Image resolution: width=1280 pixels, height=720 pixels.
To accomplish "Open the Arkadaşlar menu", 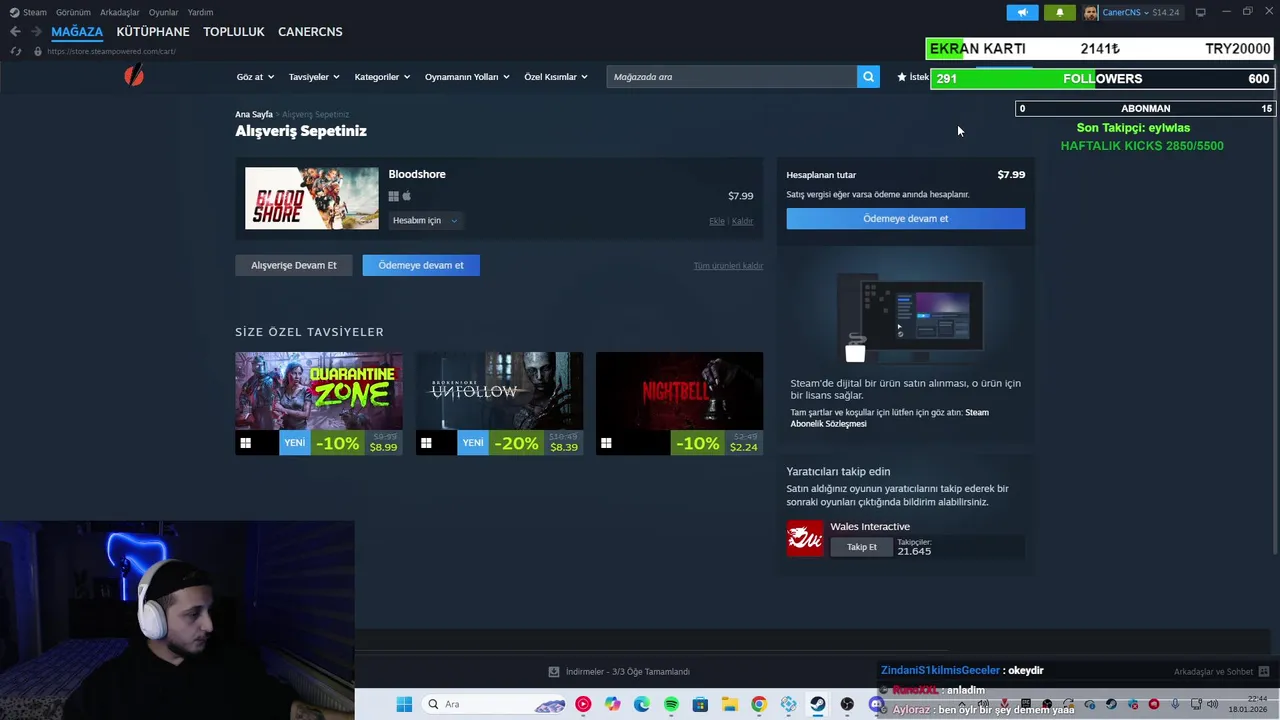I will click(120, 12).
